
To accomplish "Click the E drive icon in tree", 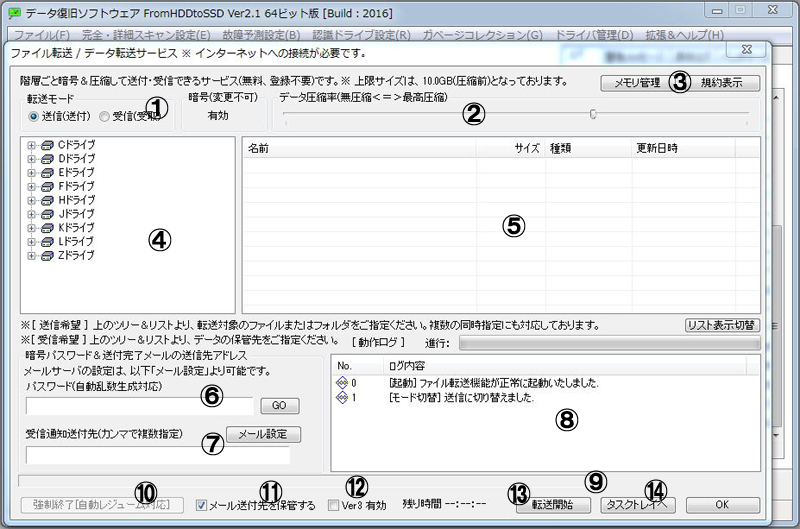I will (47, 173).
